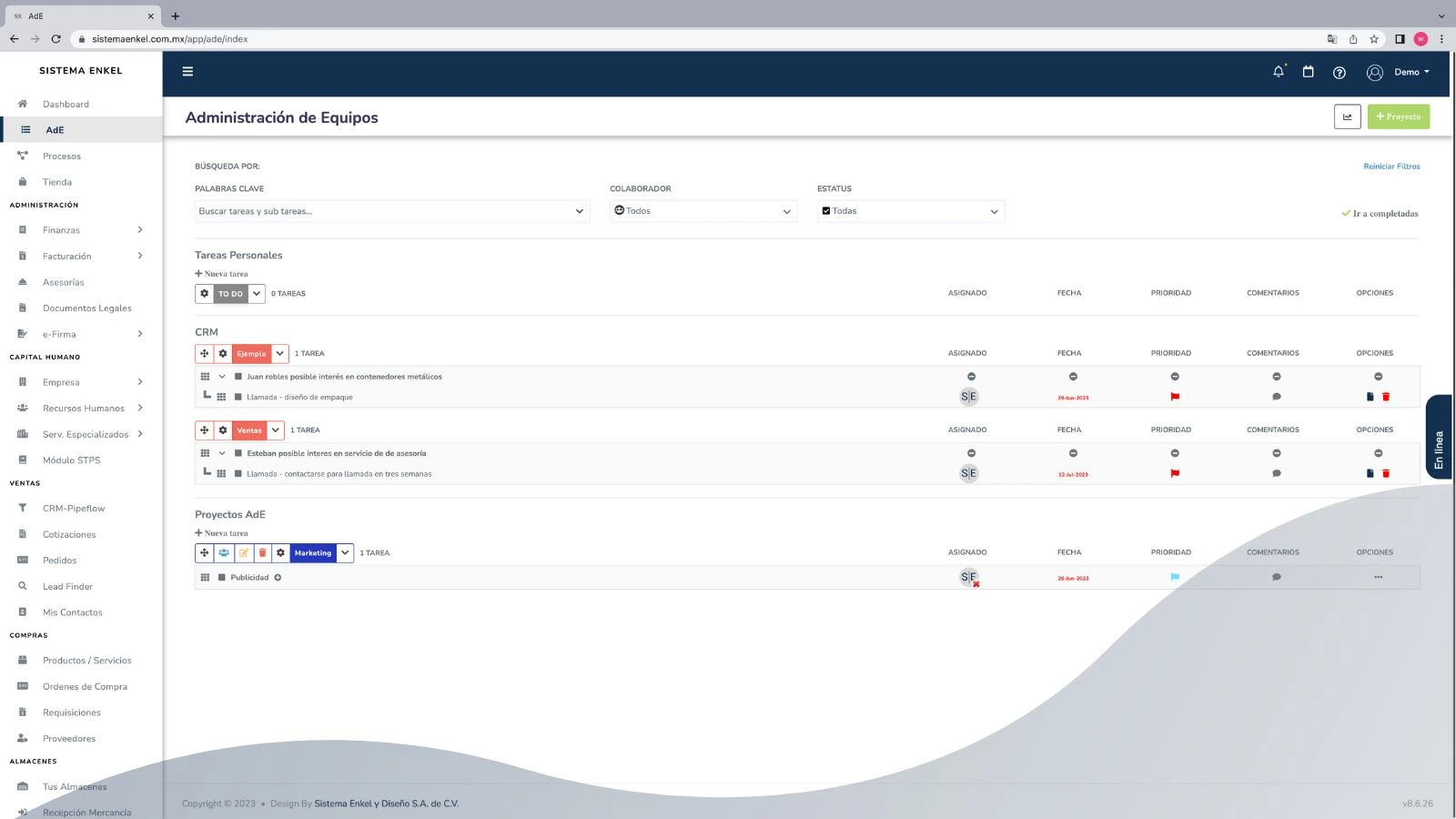Click the calendar icon in header

point(1308,72)
